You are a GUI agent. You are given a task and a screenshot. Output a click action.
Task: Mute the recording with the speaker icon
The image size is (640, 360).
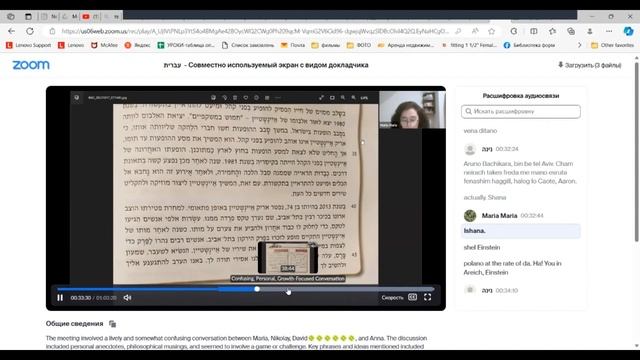[x=127, y=298]
